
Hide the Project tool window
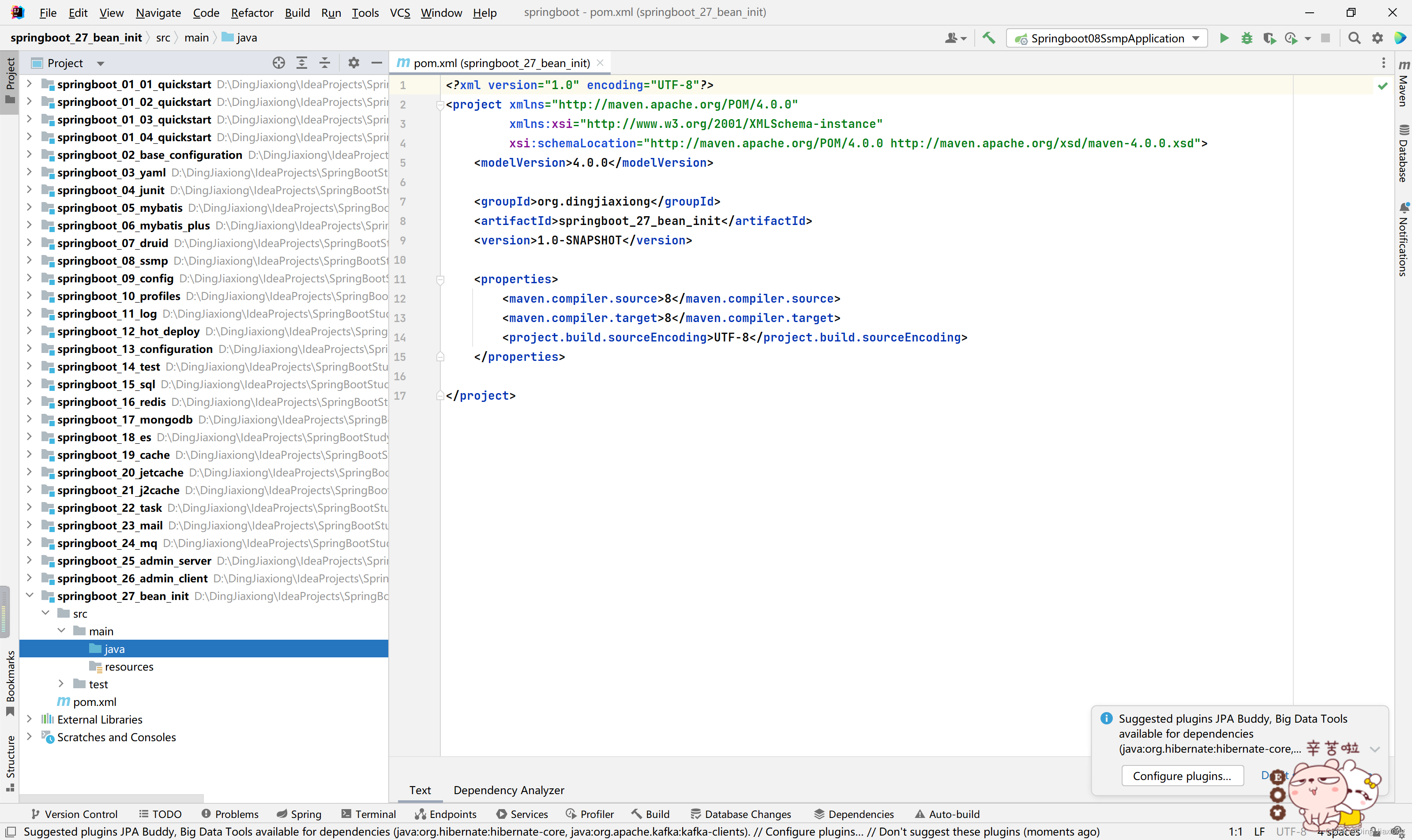[376, 63]
